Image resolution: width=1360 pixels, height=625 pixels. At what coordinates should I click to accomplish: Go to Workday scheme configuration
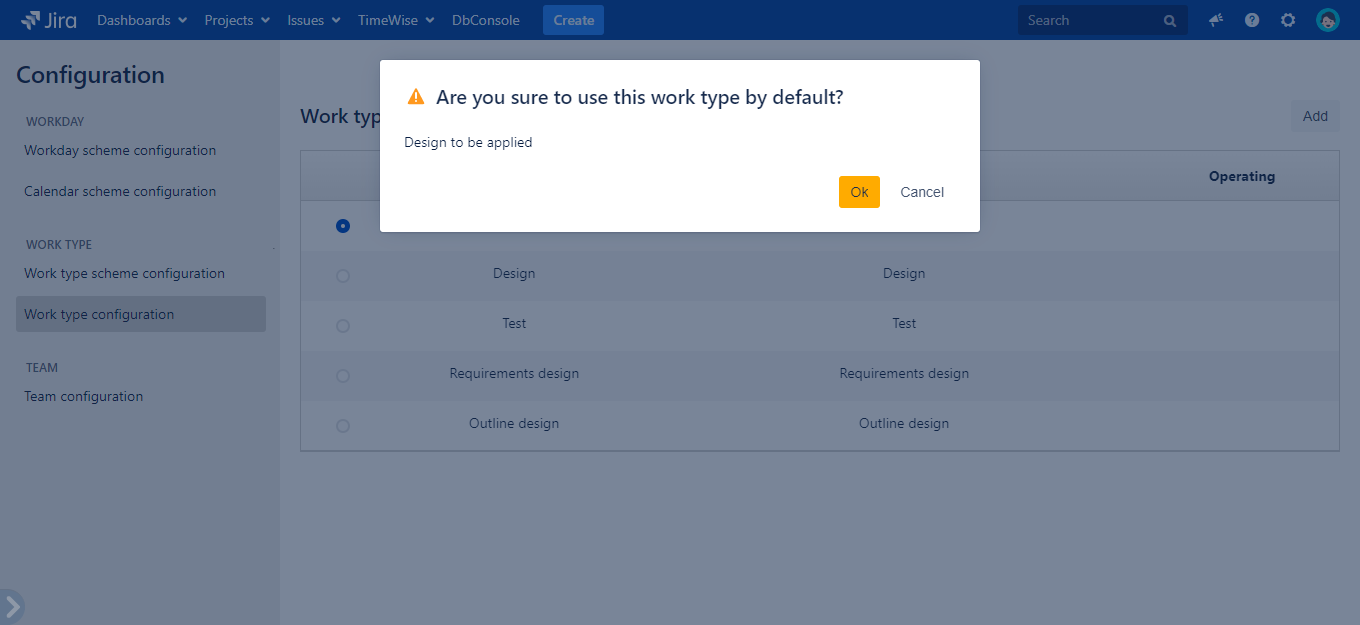(120, 151)
